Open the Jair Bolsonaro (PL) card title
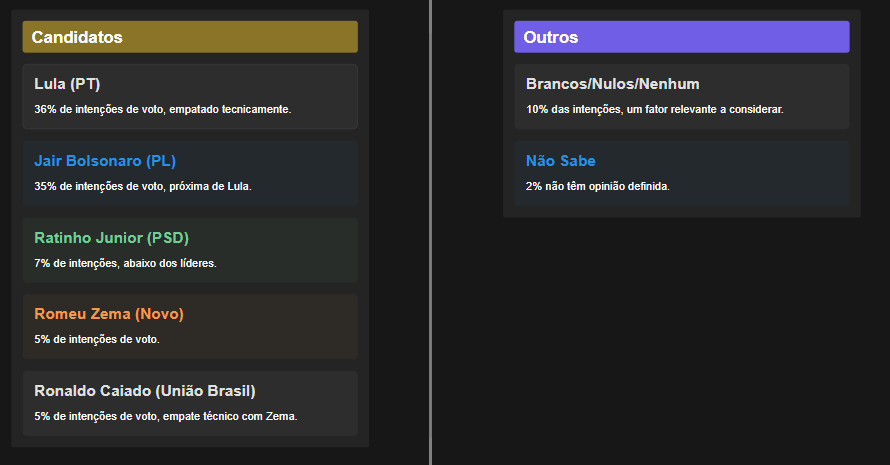The width and height of the screenshot is (890, 465). tap(105, 161)
